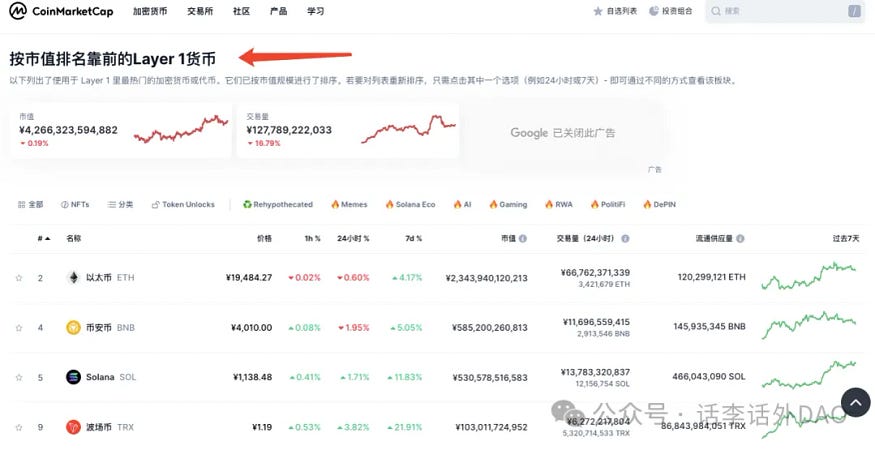
Task: Open 自选列表 watchlist link
Action: pos(614,12)
